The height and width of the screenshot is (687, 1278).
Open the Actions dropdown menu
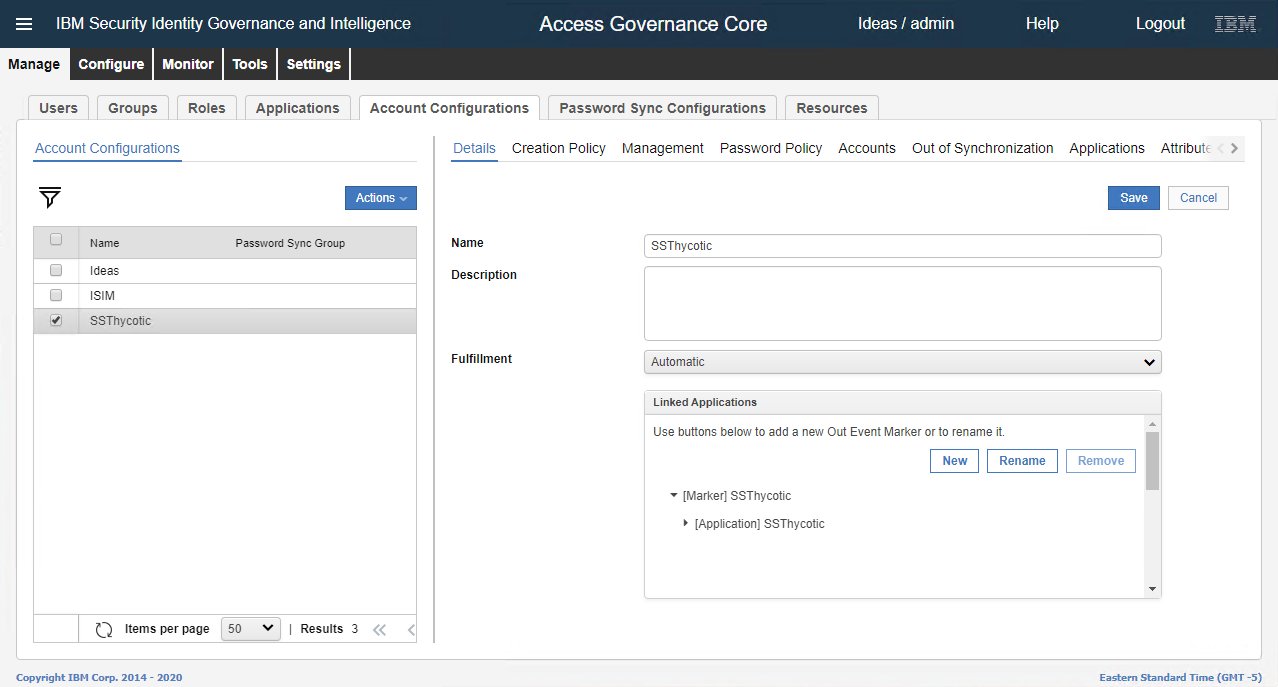380,198
